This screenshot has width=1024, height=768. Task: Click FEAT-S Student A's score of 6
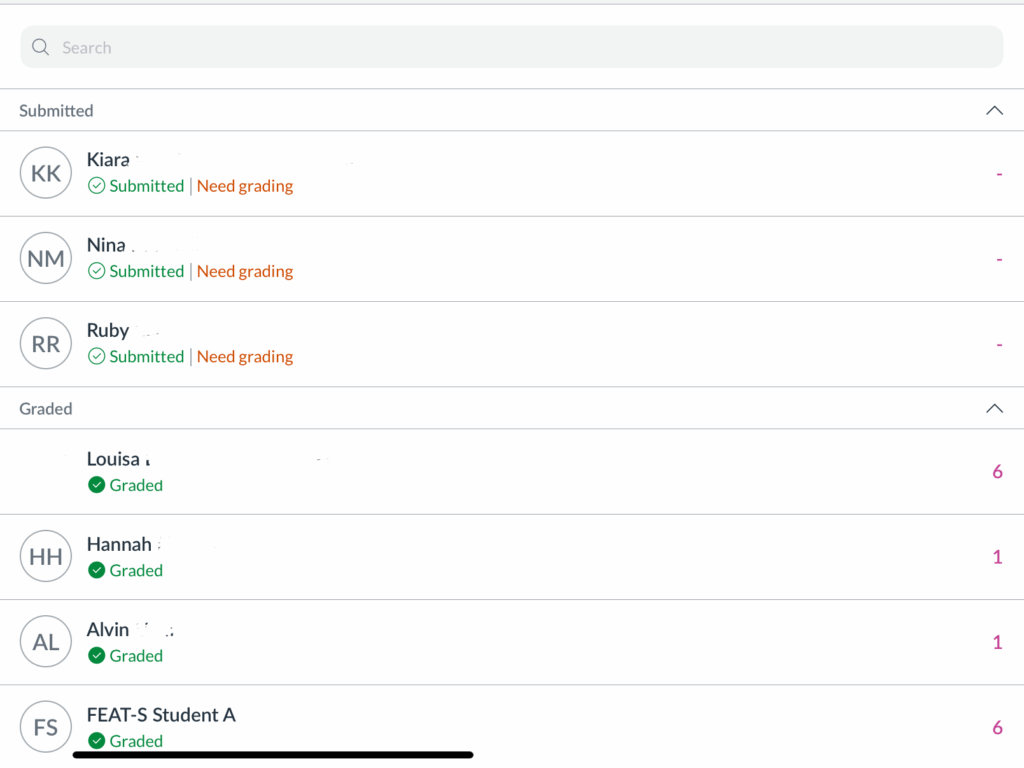[997, 727]
